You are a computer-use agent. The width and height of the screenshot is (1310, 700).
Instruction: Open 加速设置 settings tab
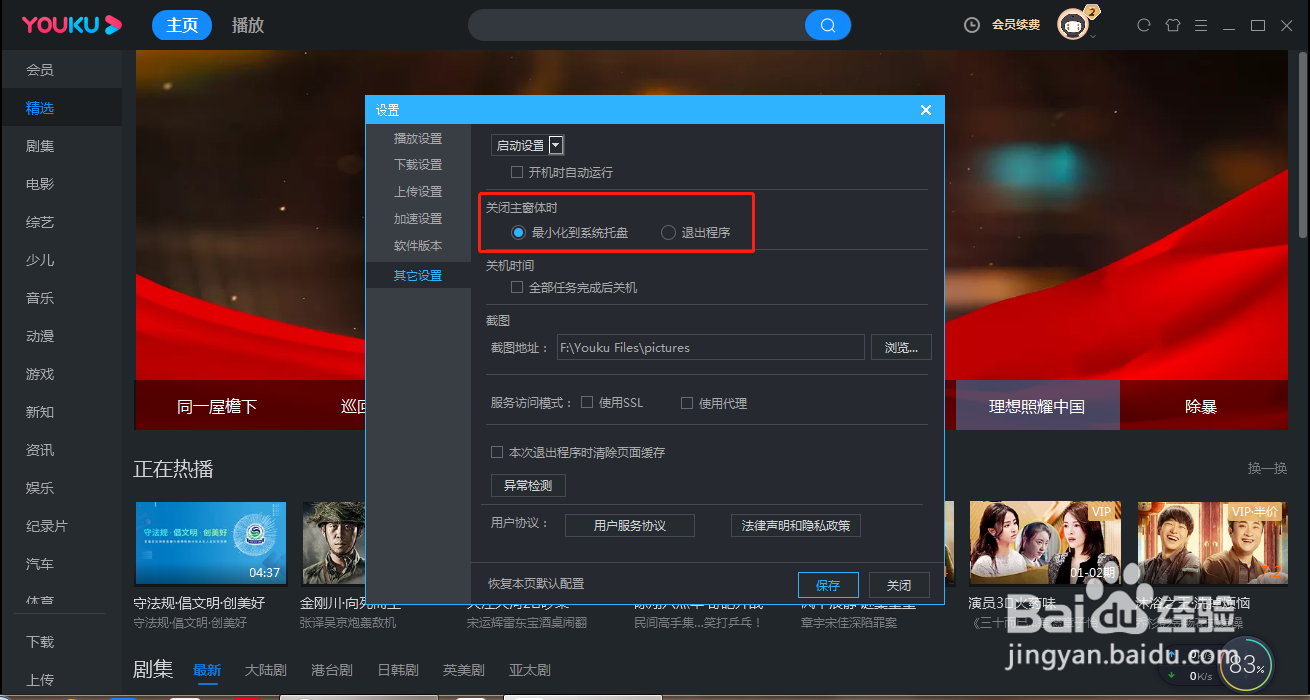(x=418, y=218)
